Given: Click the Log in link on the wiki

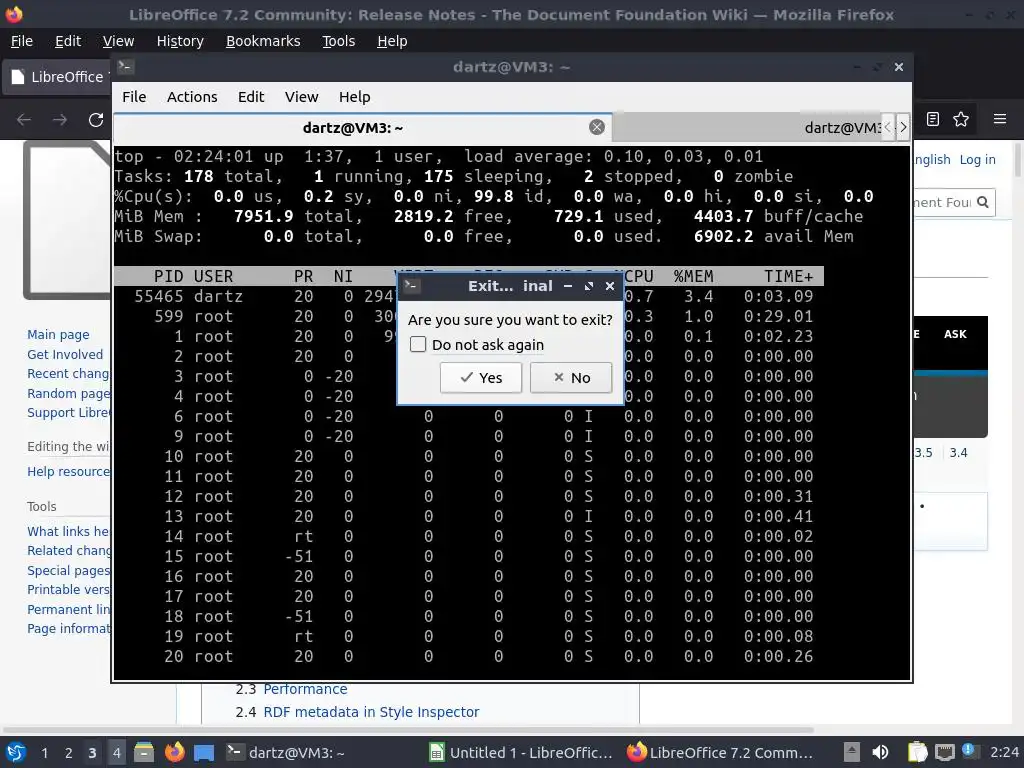Looking at the screenshot, I should (x=978, y=159).
